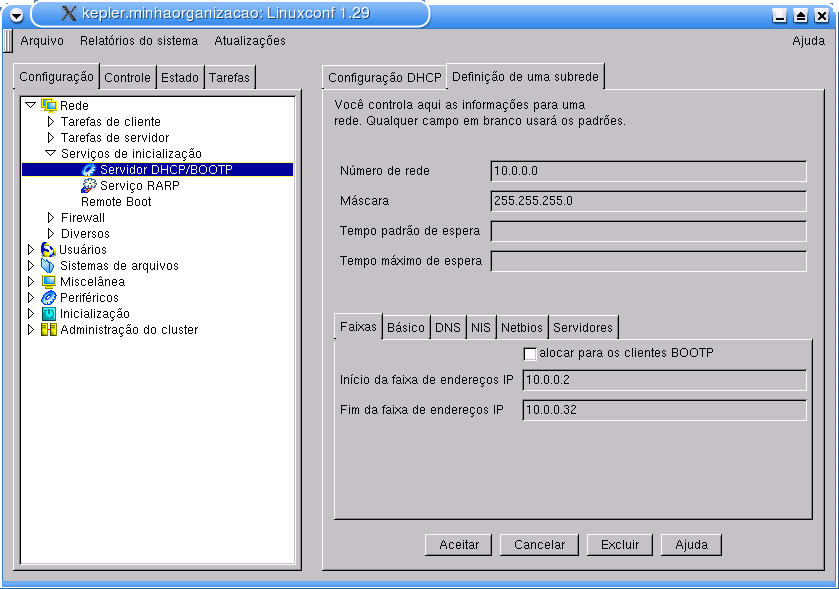Click the Servidor DHCP/BOOTP gear icon
The height and width of the screenshot is (589, 839).
click(89, 170)
